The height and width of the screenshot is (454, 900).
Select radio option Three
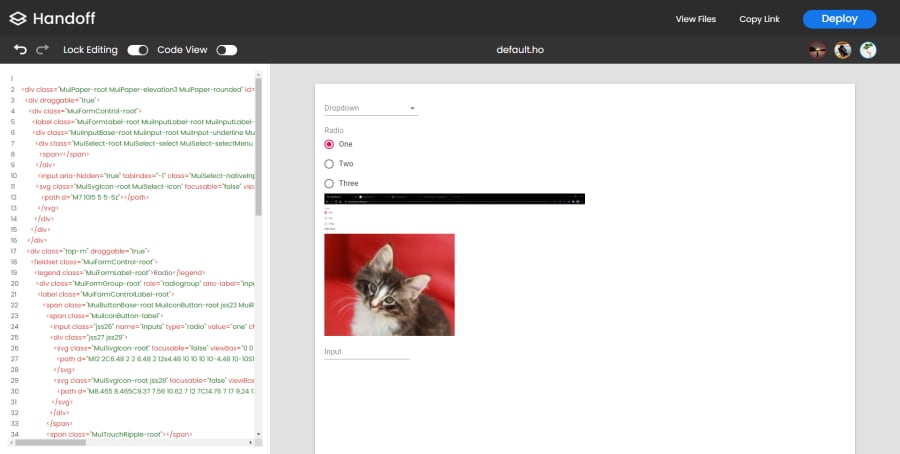coord(329,183)
